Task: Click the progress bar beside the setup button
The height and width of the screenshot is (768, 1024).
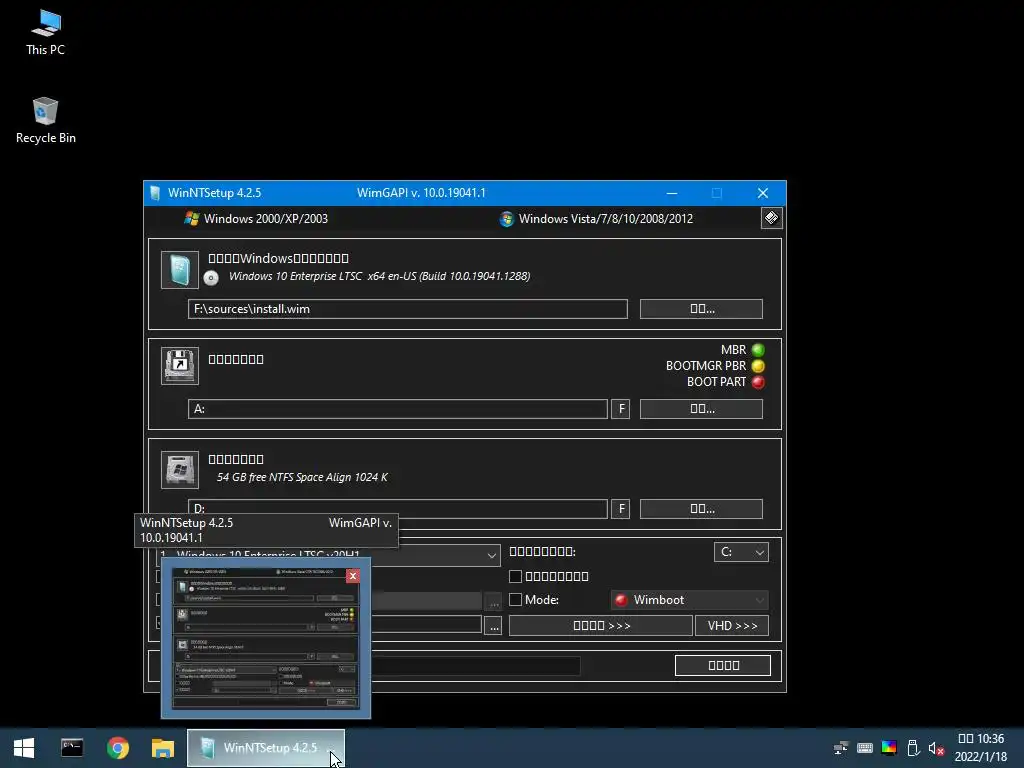Action: [x=477, y=665]
